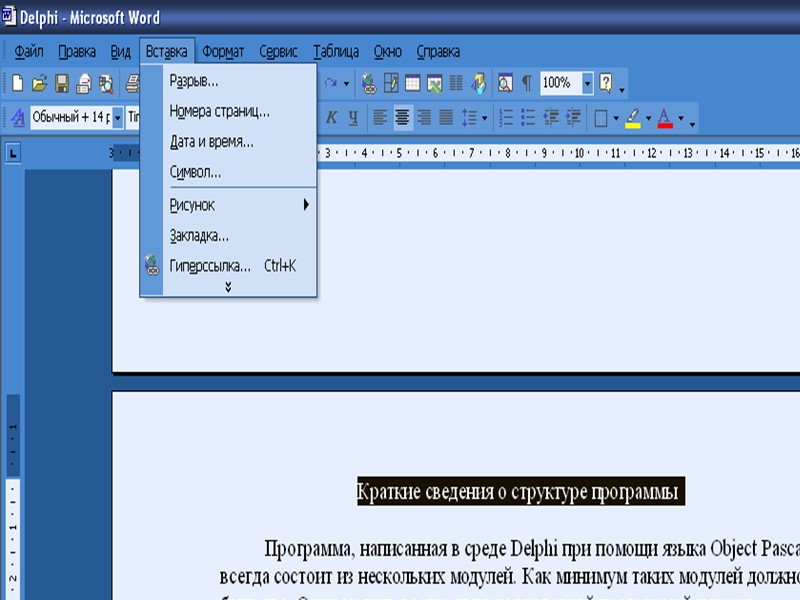Click the Columns toolbar icon

tap(456, 83)
